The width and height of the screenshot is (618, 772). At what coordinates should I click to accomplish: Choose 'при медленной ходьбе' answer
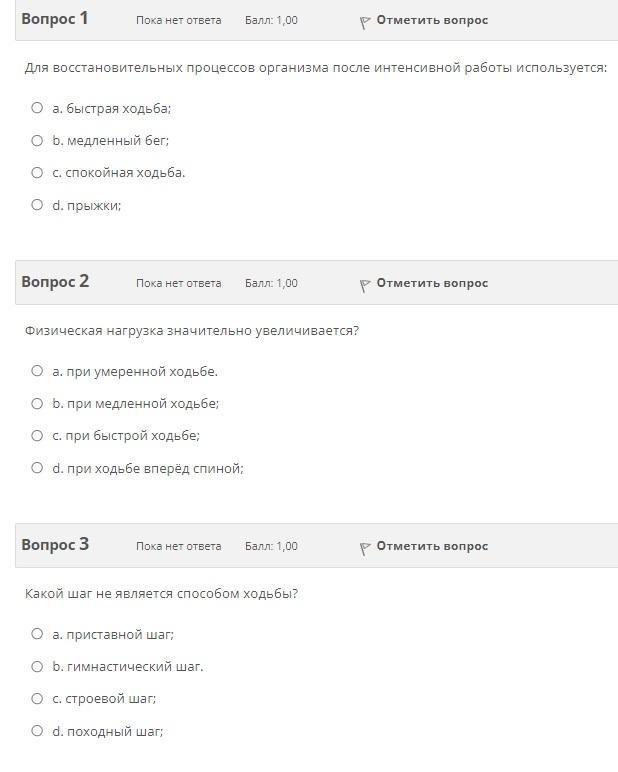tap(37, 403)
